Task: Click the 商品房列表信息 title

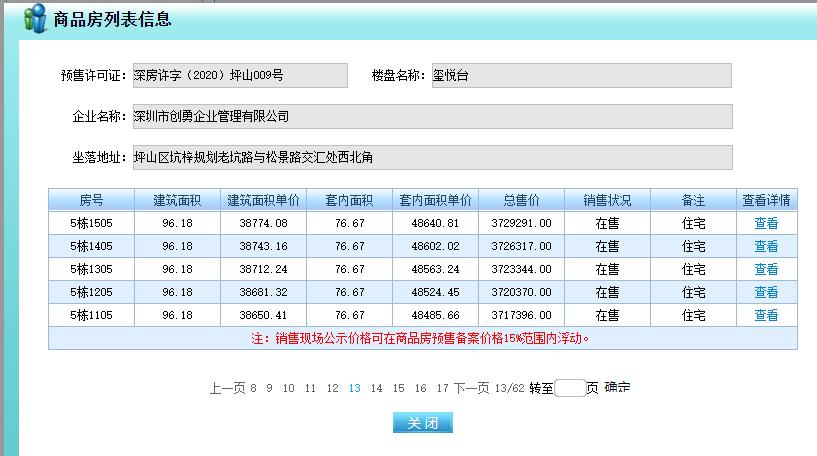Action: pos(113,19)
